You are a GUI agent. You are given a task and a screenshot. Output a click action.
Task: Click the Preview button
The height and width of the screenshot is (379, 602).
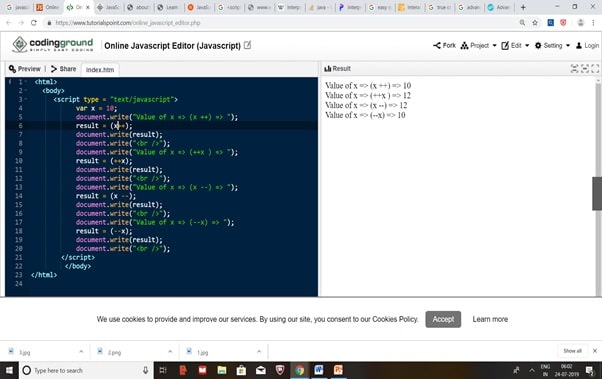(x=25, y=69)
